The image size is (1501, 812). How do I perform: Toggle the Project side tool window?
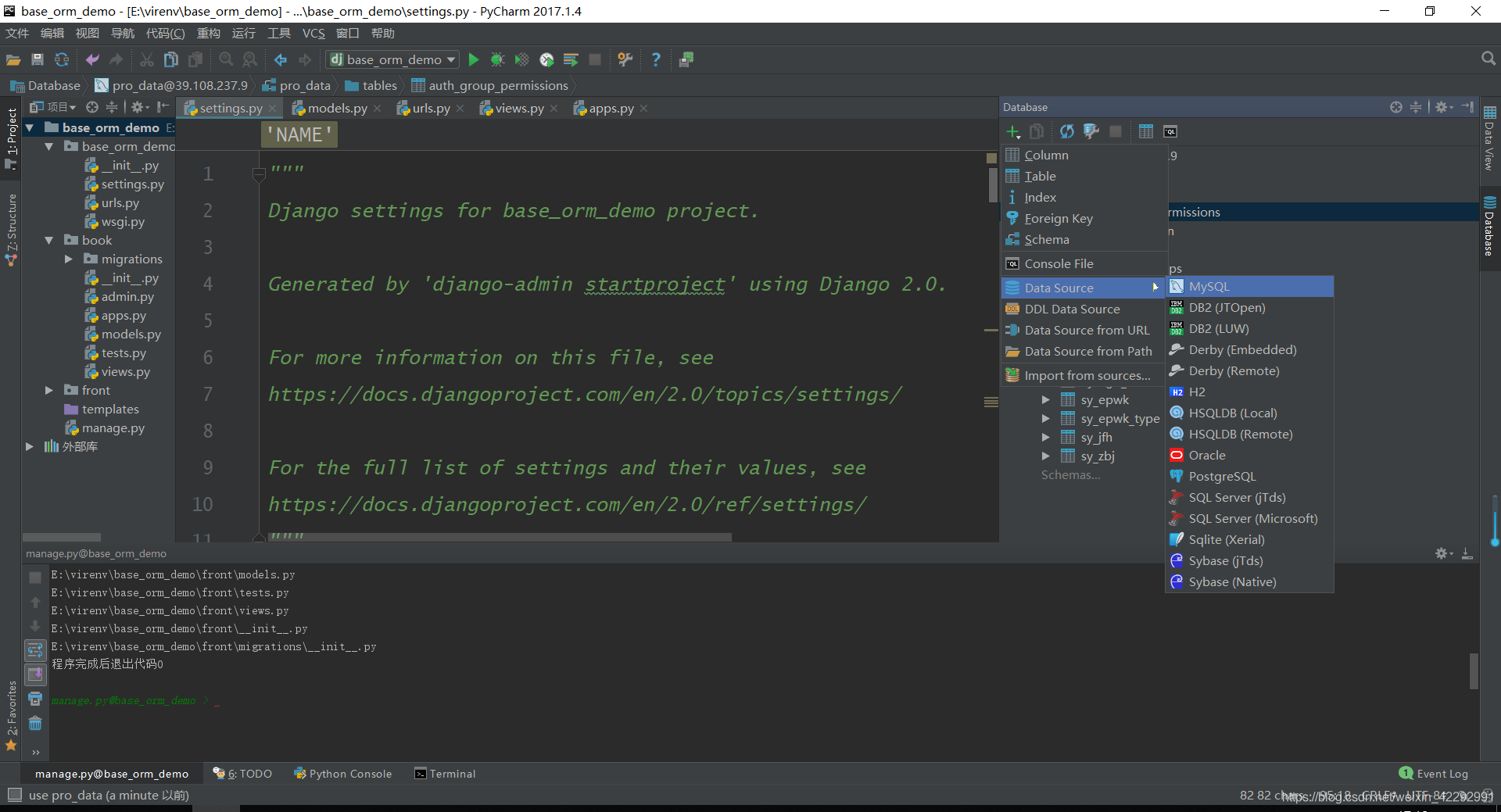tap(11, 138)
